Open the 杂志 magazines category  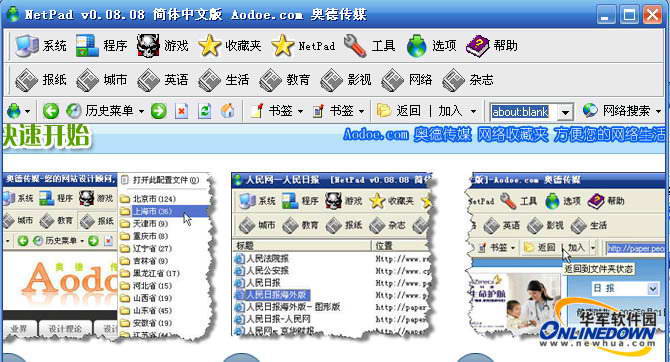click(x=468, y=80)
